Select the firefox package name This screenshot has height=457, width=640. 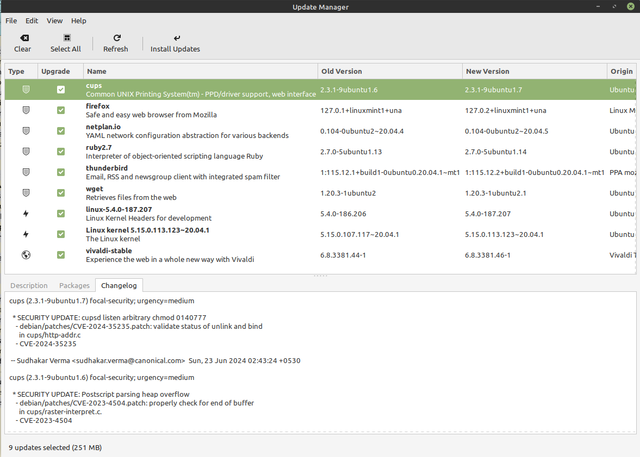98,106
